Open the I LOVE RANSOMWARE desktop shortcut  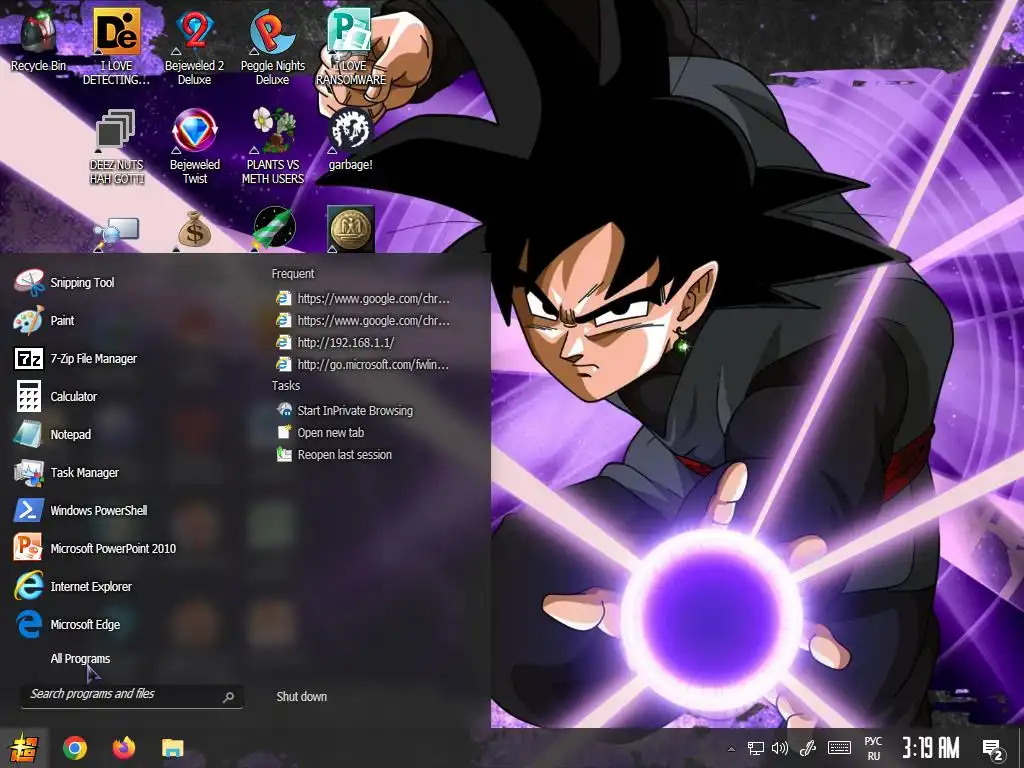point(351,47)
